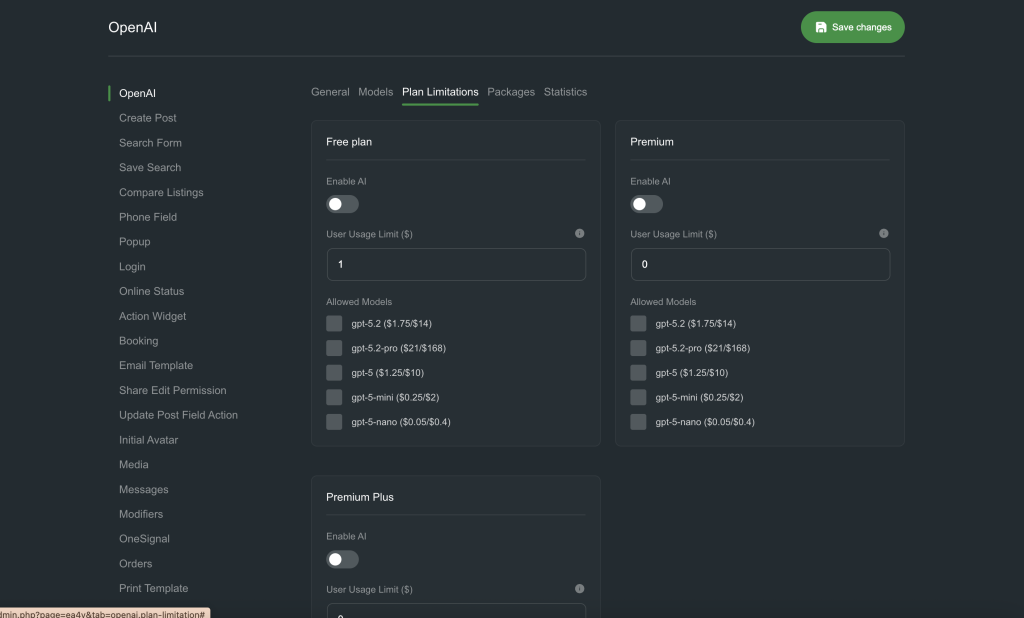Click the info icon in Premium Plus card

coord(579,589)
